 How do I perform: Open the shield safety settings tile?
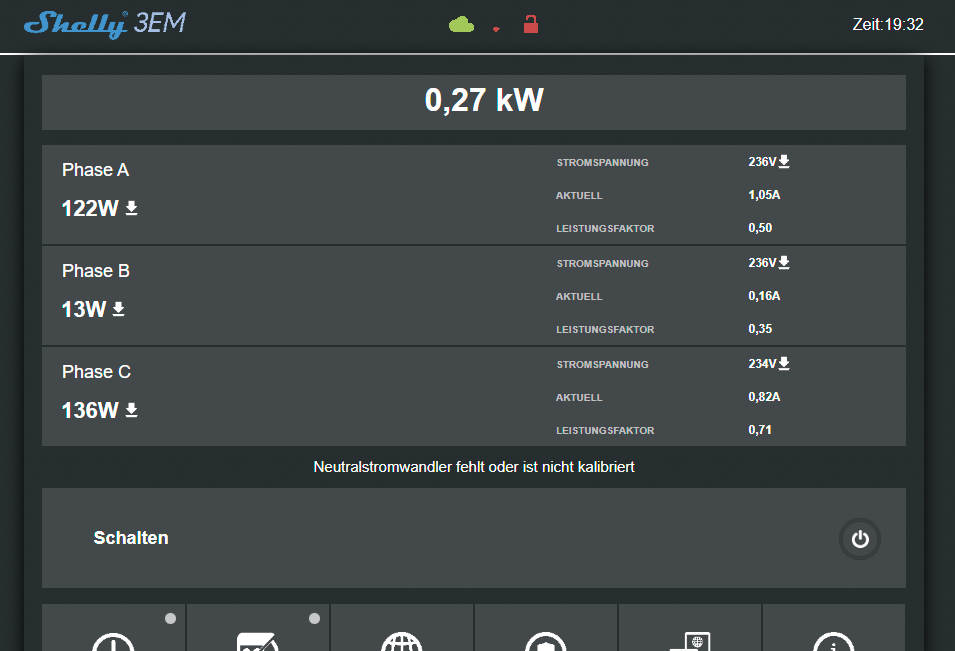click(x=546, y=628)
